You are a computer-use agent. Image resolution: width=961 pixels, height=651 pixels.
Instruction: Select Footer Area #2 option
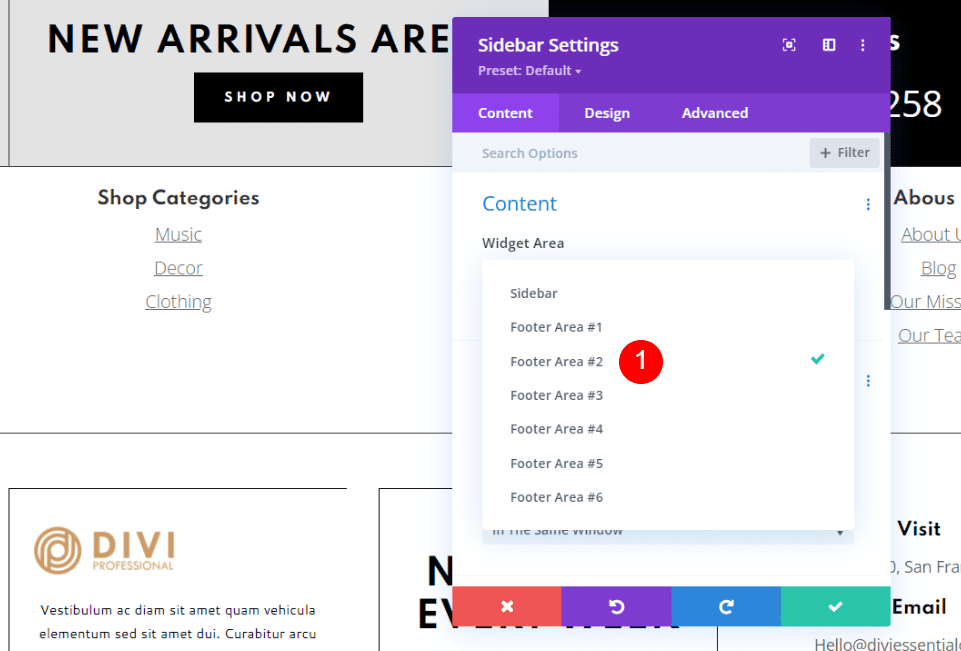[x=557, y=361]
